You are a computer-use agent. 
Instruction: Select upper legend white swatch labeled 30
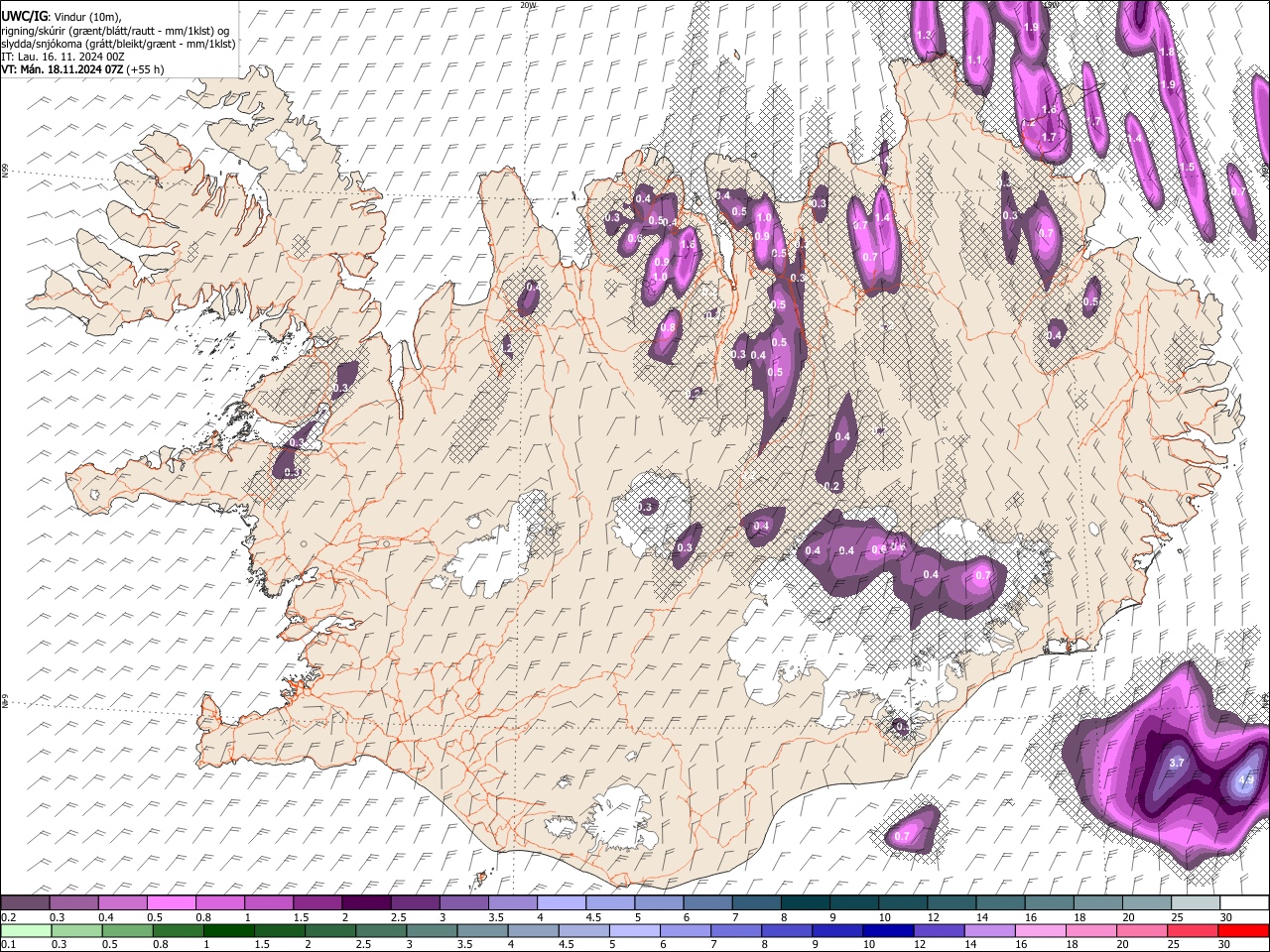pyautogui.click(x=1245, y=903)
